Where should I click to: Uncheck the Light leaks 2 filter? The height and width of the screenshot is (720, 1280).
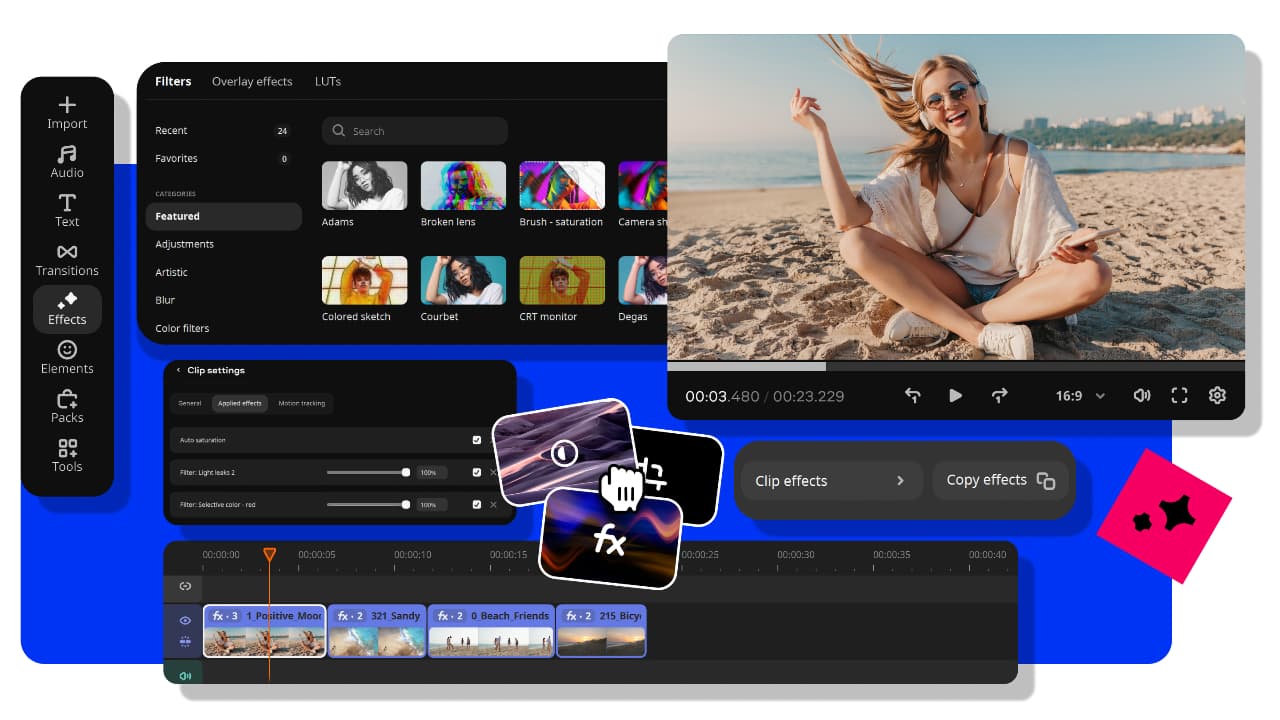(476, 472)
